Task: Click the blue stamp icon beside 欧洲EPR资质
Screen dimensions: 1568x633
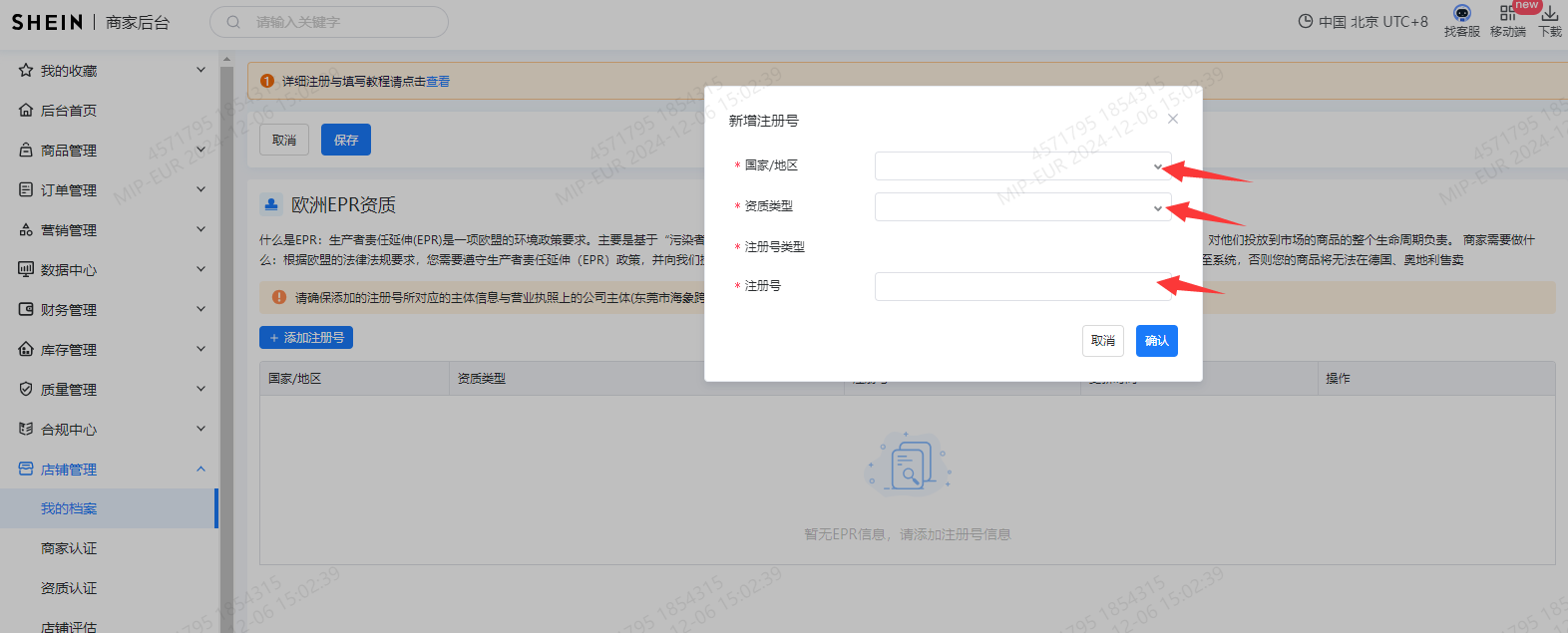Action: tap(271, 204)
